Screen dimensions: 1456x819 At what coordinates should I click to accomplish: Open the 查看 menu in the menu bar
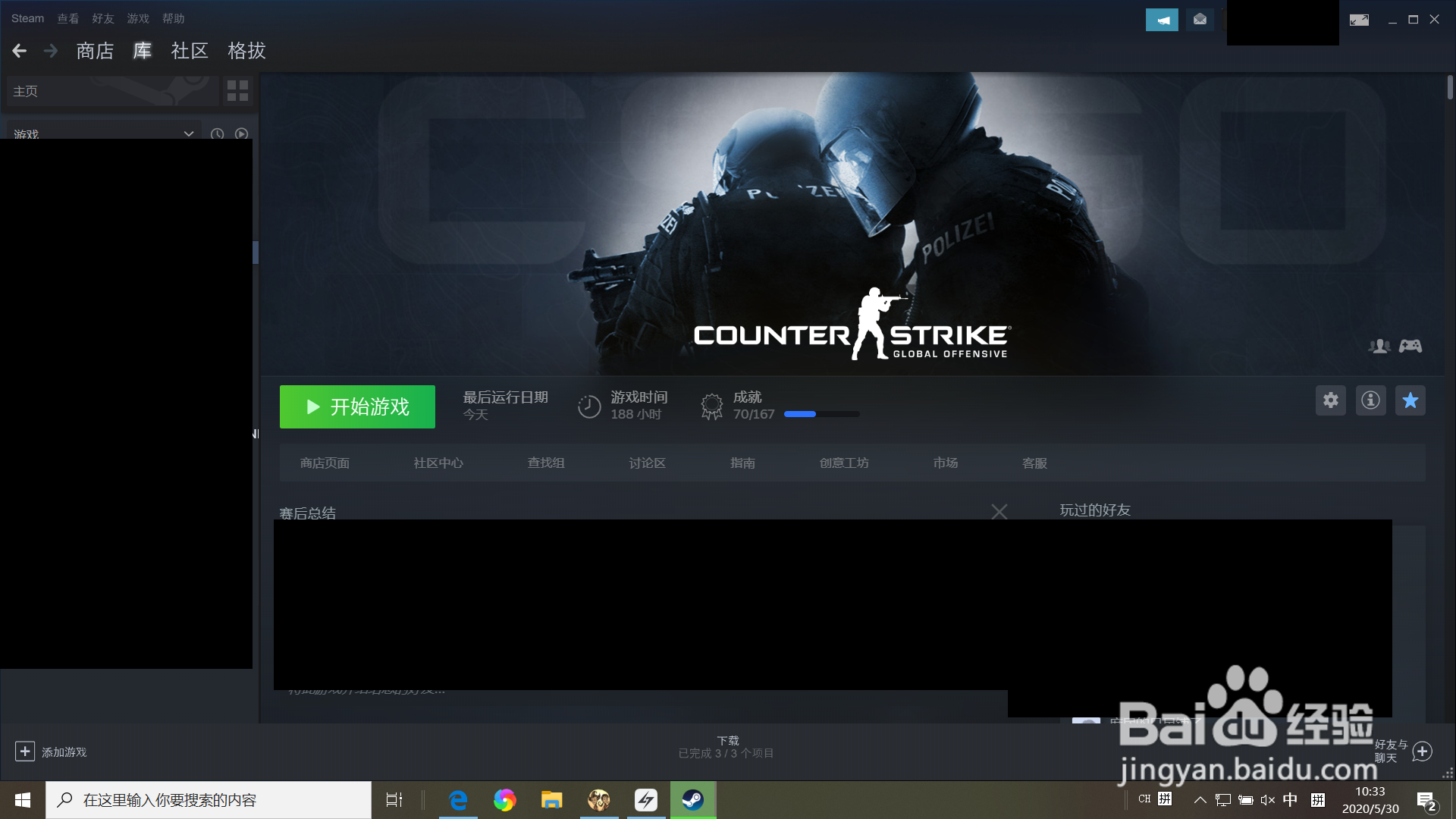[x=67, y=18]
